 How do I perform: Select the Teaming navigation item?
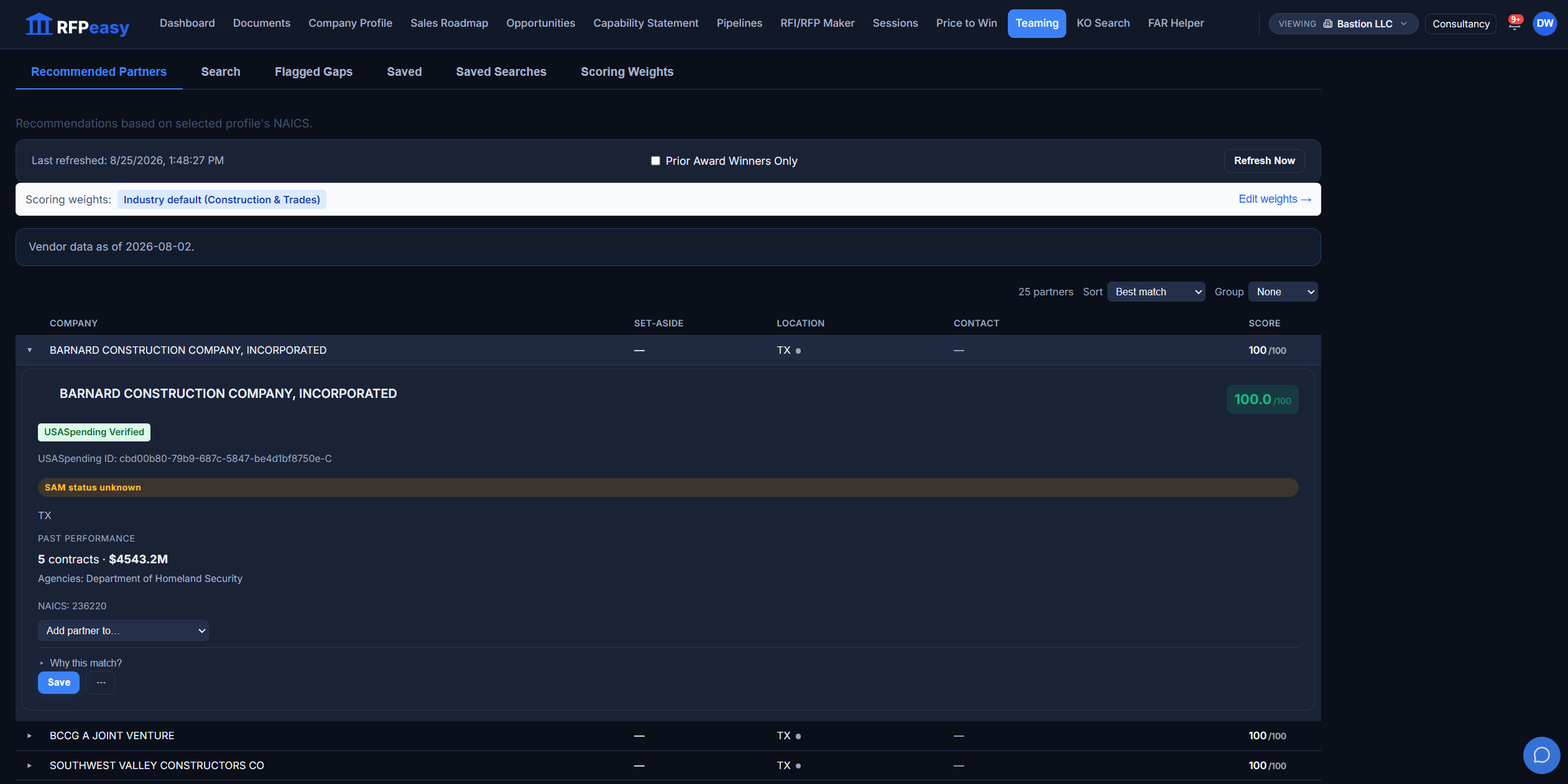point(1036,24)
